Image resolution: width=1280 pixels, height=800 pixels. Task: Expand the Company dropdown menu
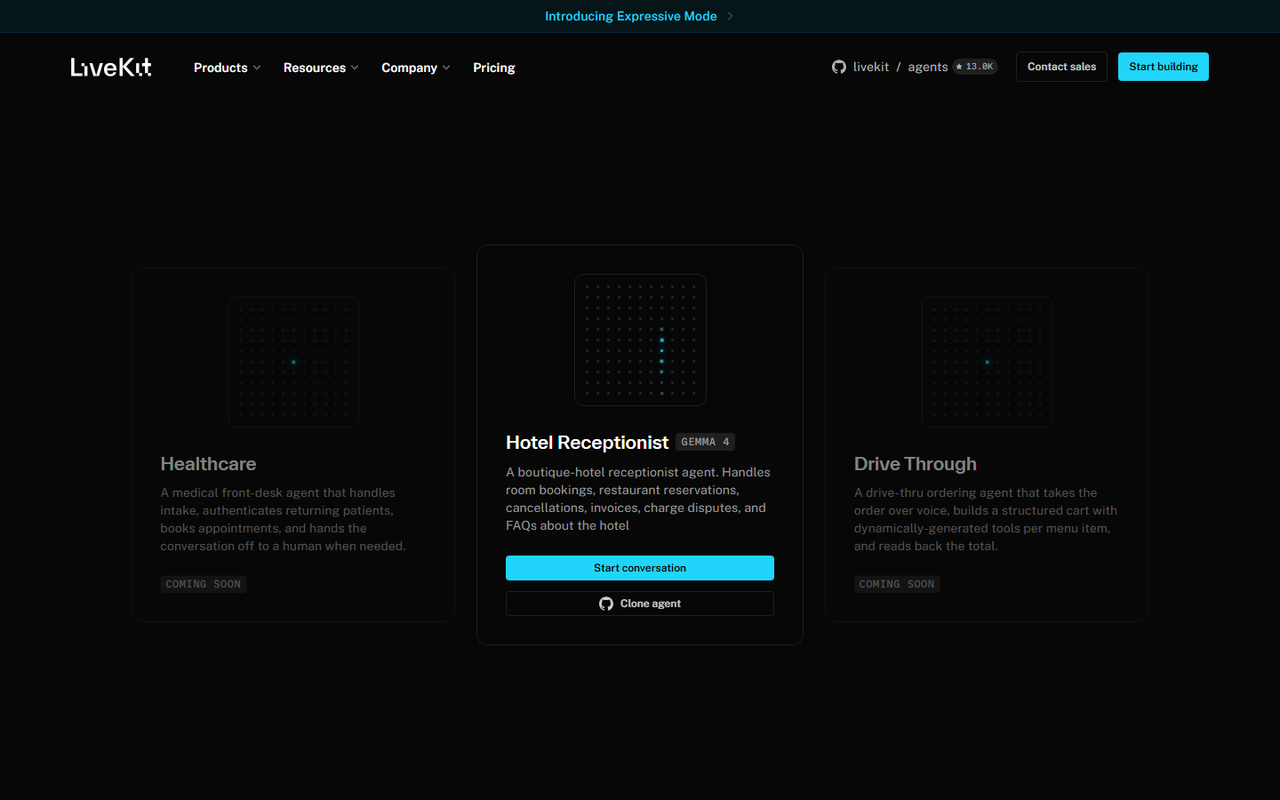416,68
